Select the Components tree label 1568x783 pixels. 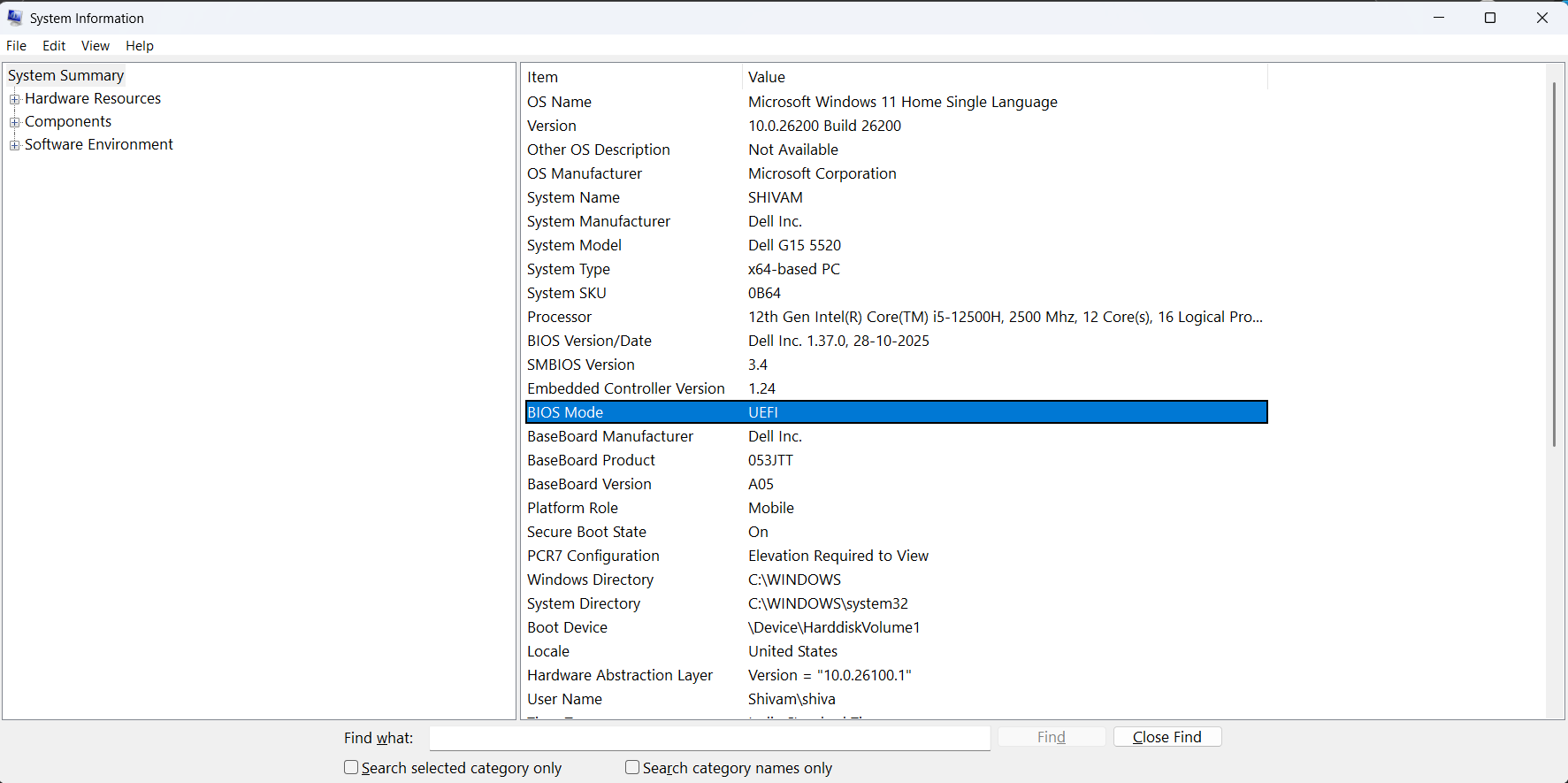coord(68,121)
